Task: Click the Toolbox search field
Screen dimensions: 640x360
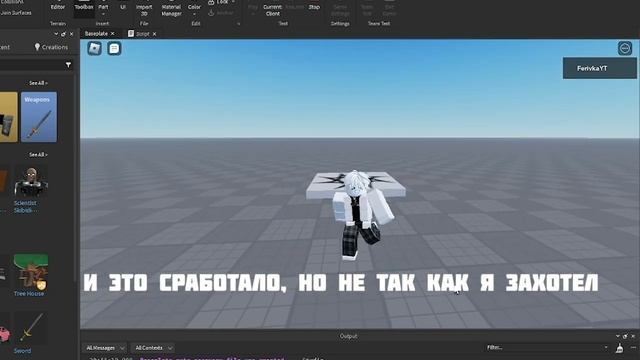Action: tap(31, 65)
